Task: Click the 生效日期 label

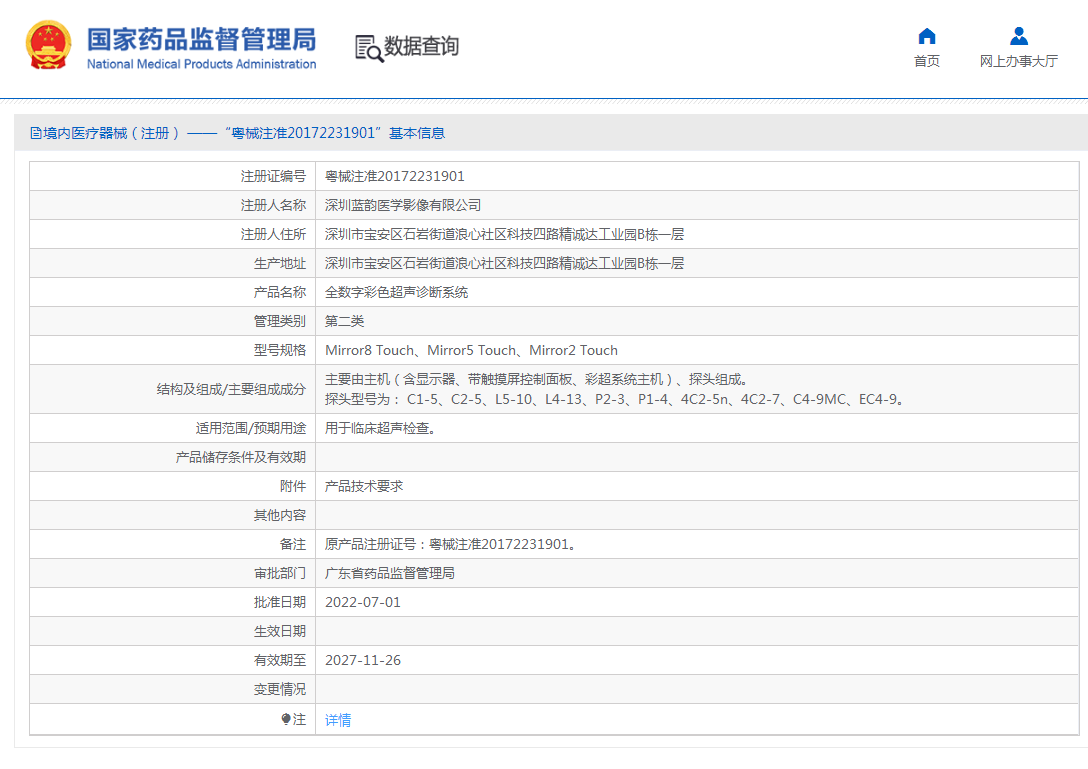Action: click(x=280, y=632)
